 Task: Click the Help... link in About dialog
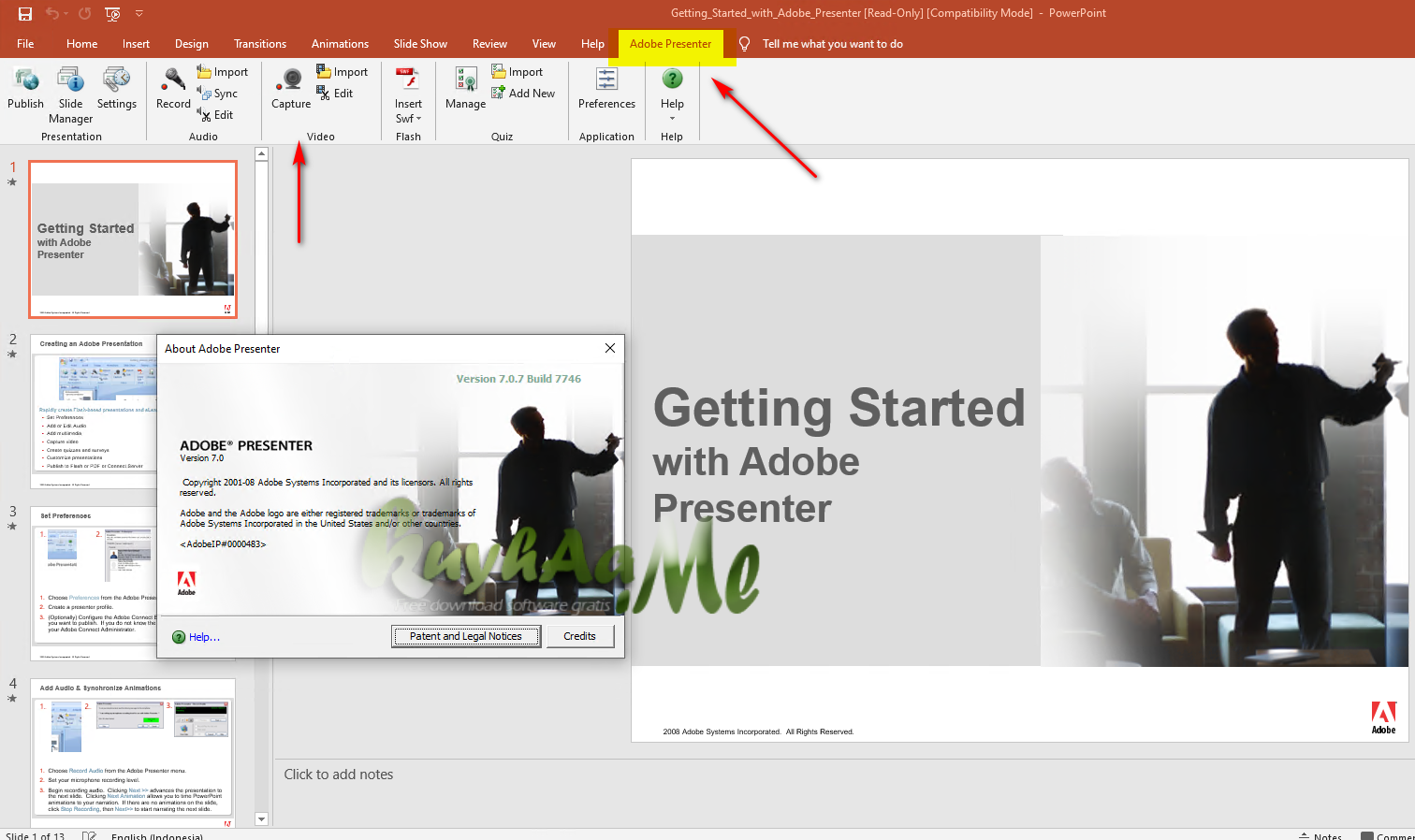click(204, 637)
